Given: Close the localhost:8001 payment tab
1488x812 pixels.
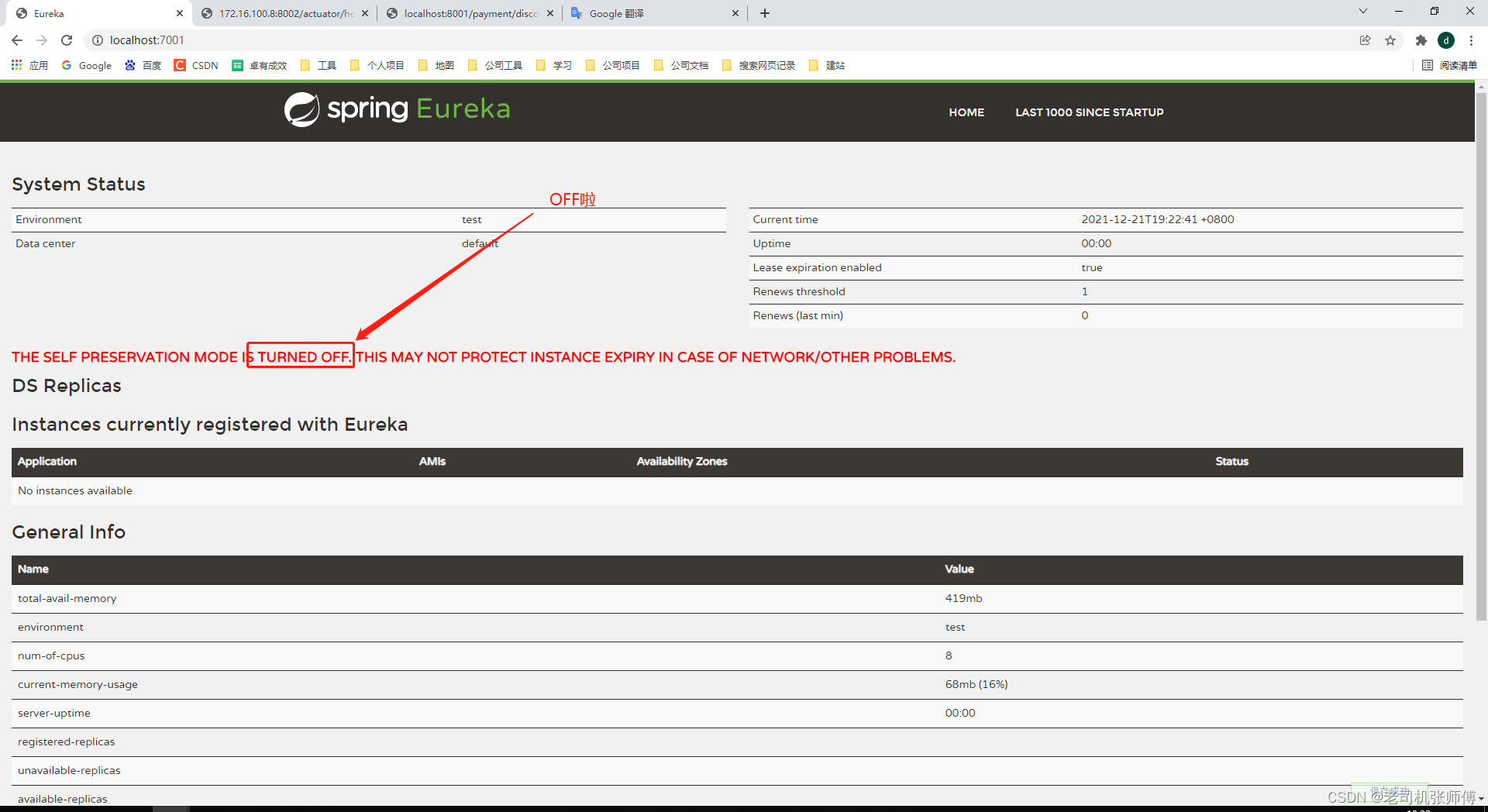Looking at the screenshot, I should [550, 13].
